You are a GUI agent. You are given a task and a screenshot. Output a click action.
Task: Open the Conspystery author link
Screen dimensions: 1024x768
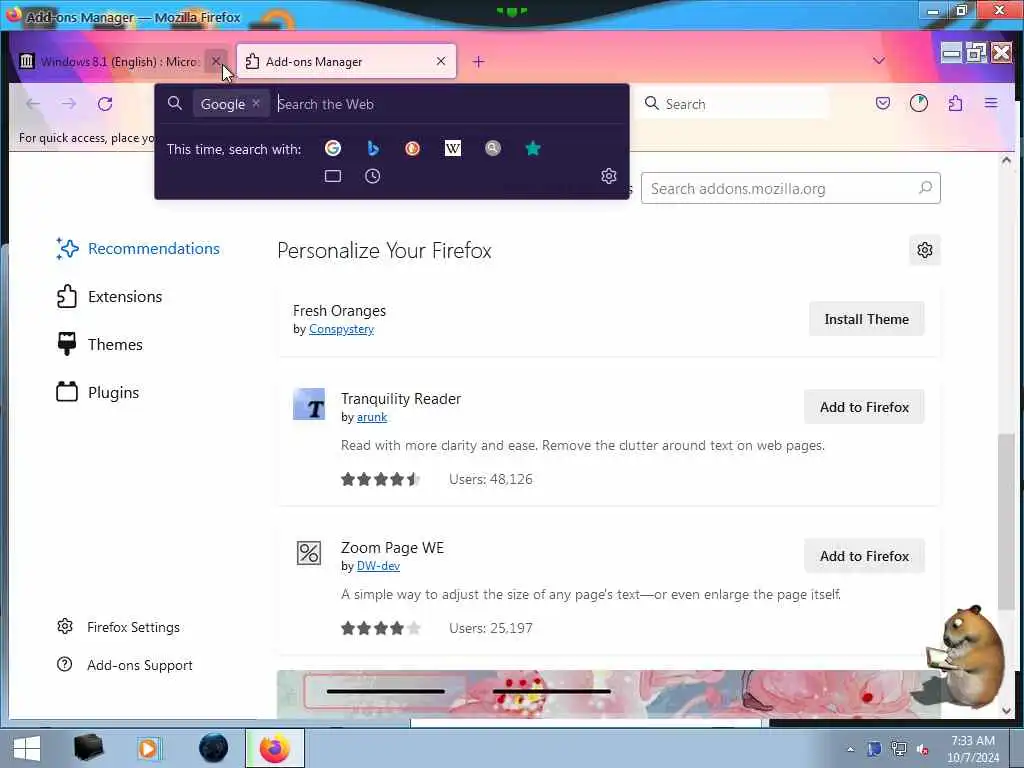tap(342, 329)
